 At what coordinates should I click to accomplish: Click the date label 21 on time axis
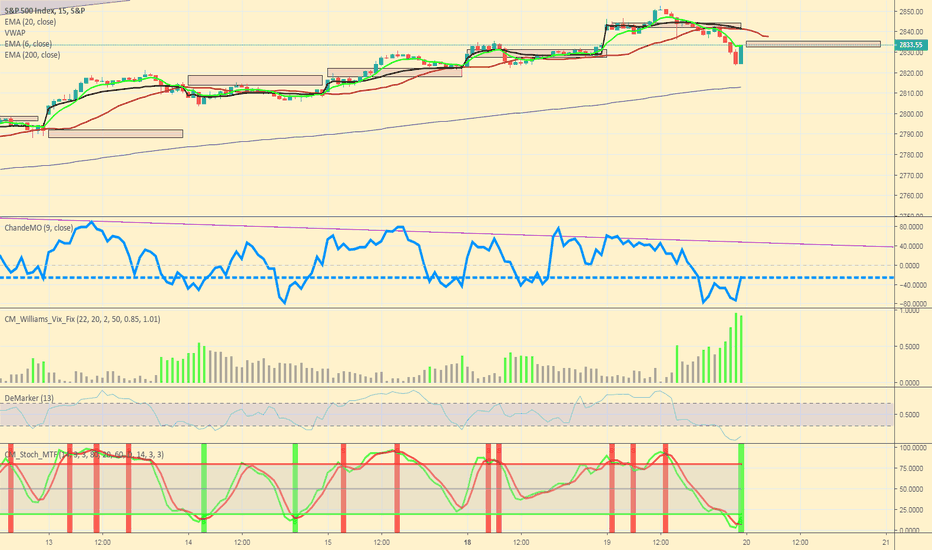[x=886, y=542]
